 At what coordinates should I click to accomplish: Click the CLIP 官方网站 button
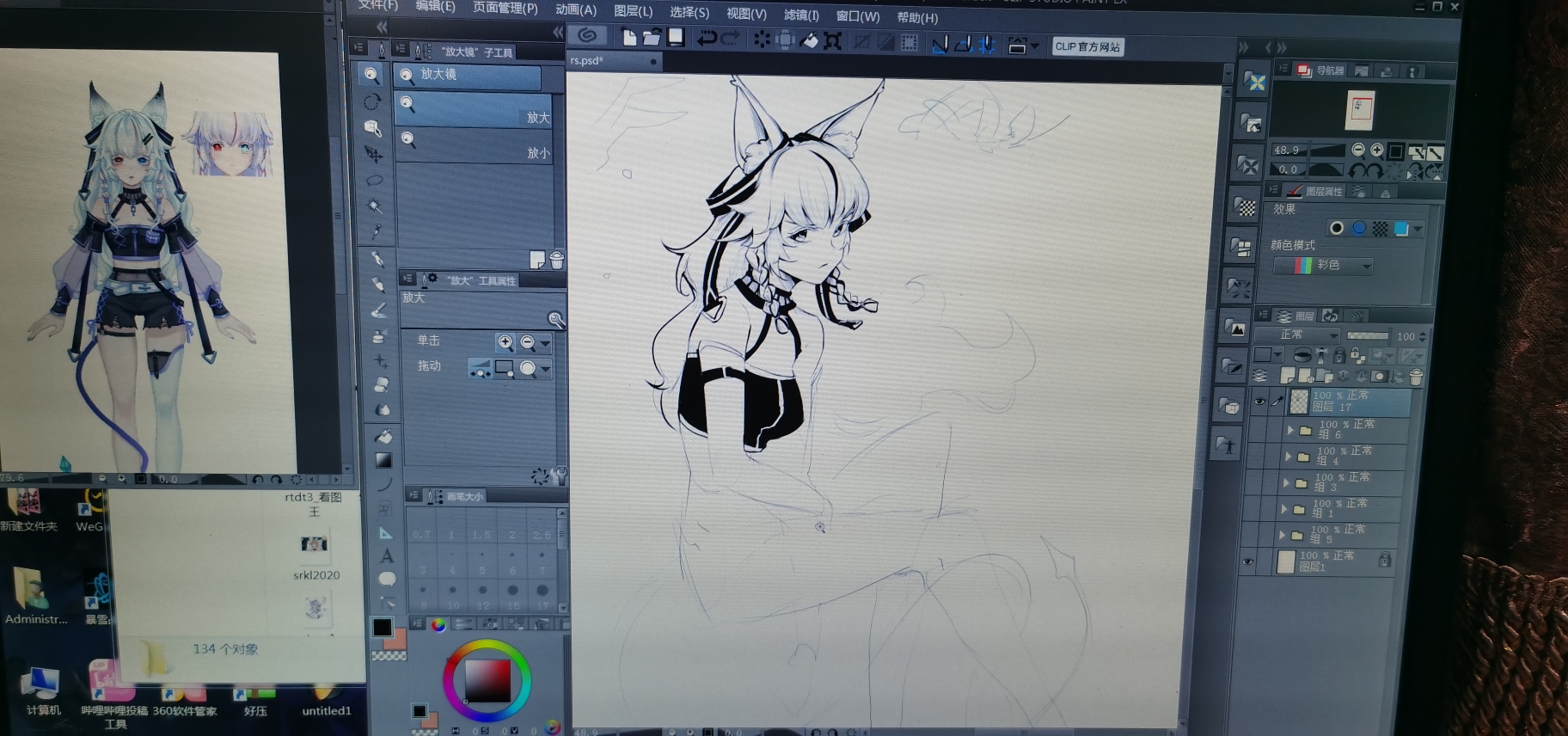[1087, 47]
